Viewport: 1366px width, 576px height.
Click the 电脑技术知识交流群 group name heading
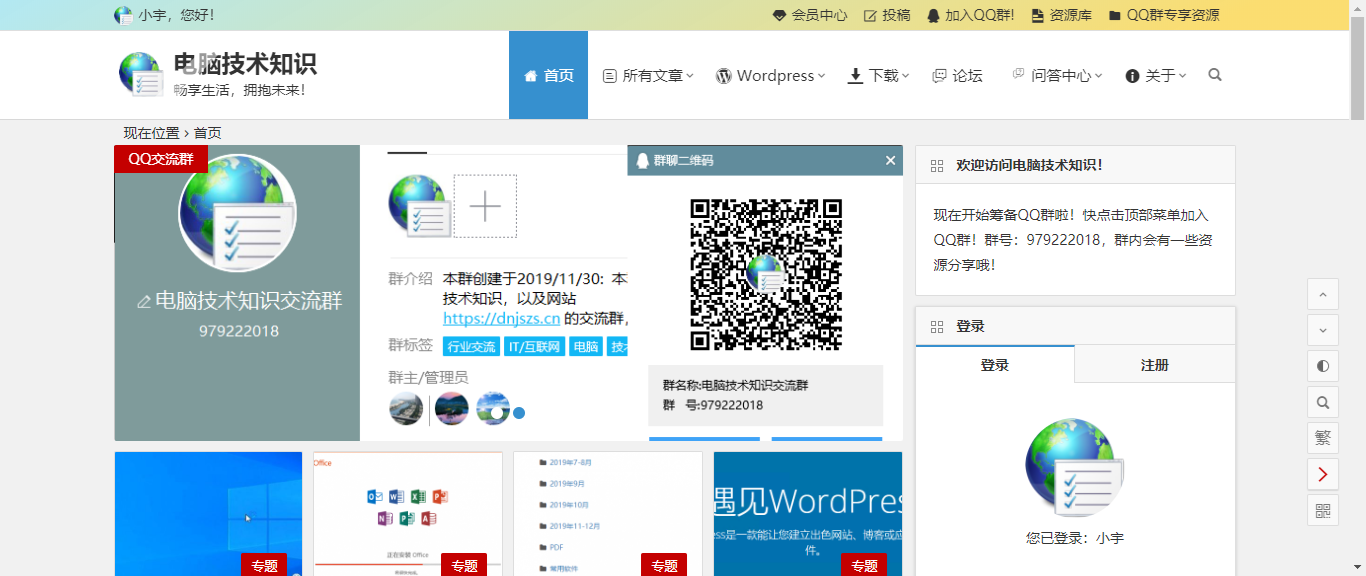[x=249, y=301]
